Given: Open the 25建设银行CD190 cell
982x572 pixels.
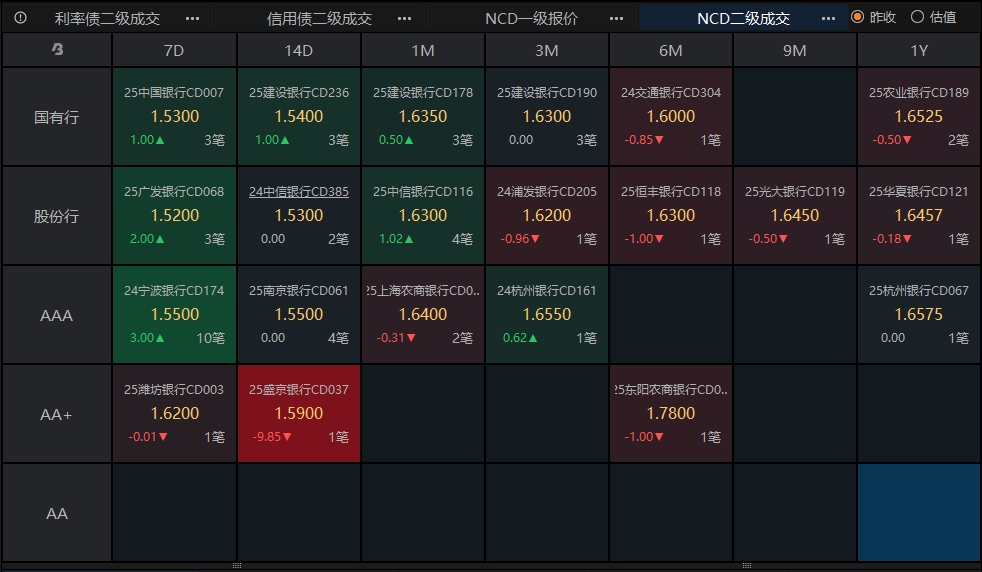Looking at the screenshot, I should (x=547, y=117).
